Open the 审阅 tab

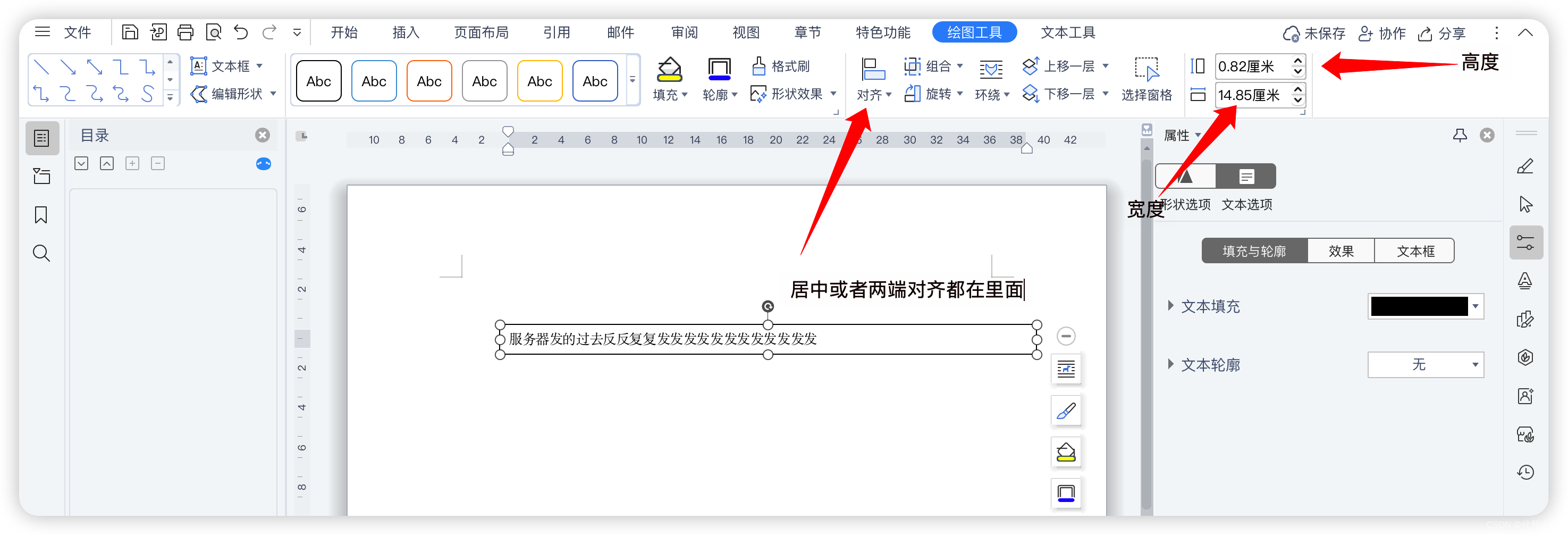point(684,32)
